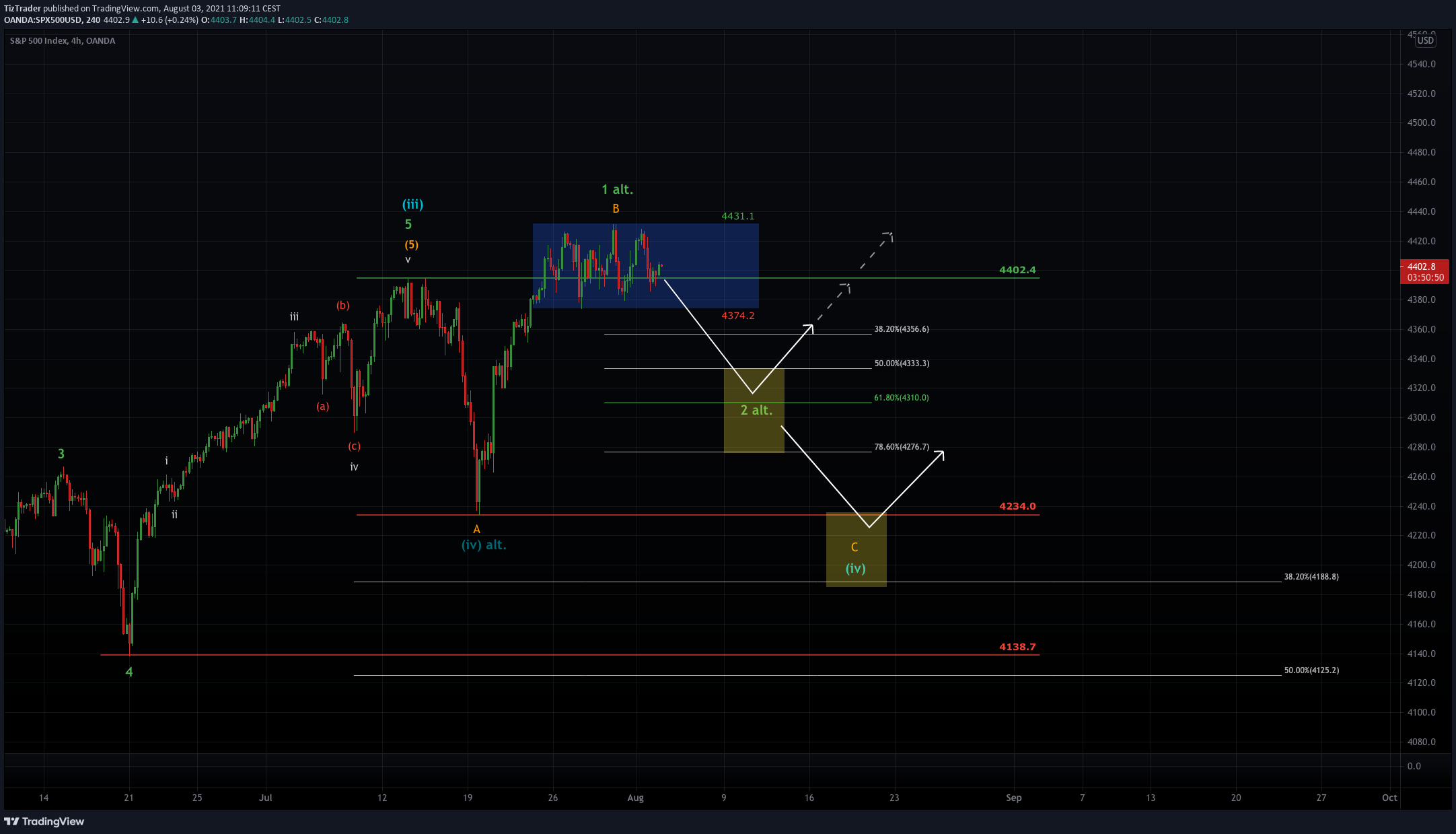This screenshot has width=1456, height=834.
Task: Click the '(iv) alt.' wave label
Action: pos(484,545)
